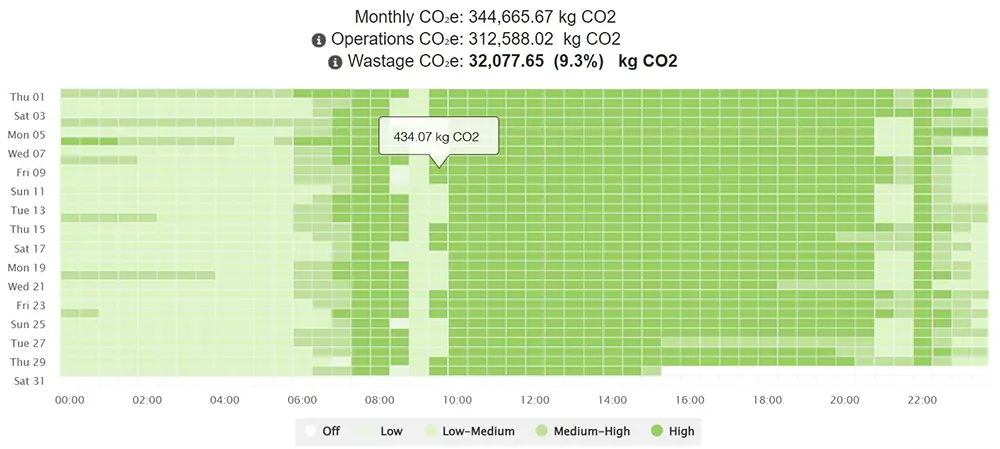Click the Wed 21 day label
This screenshot has height=449, width=1000.
27,286
